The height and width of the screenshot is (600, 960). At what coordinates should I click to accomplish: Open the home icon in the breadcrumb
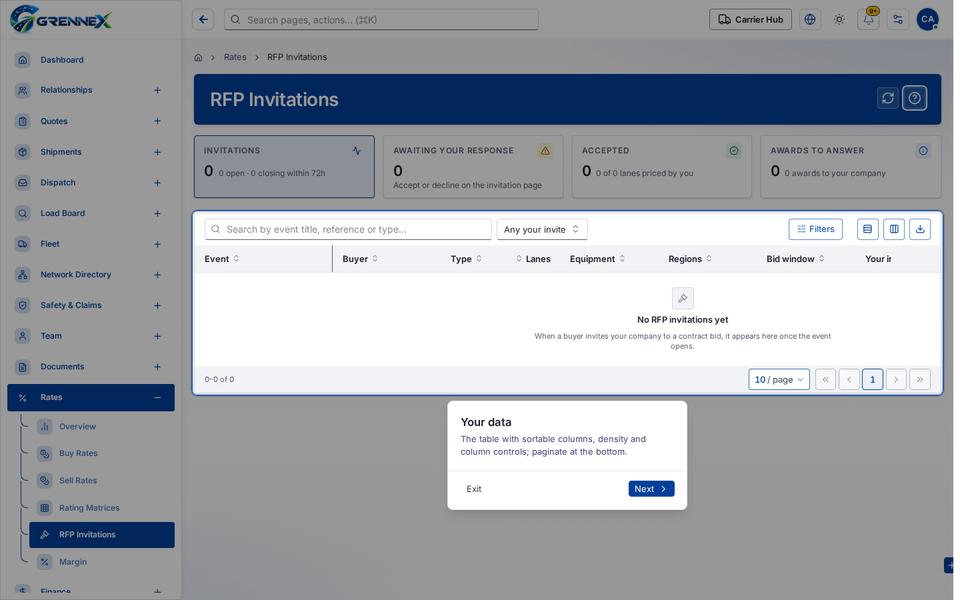point(198,58)
